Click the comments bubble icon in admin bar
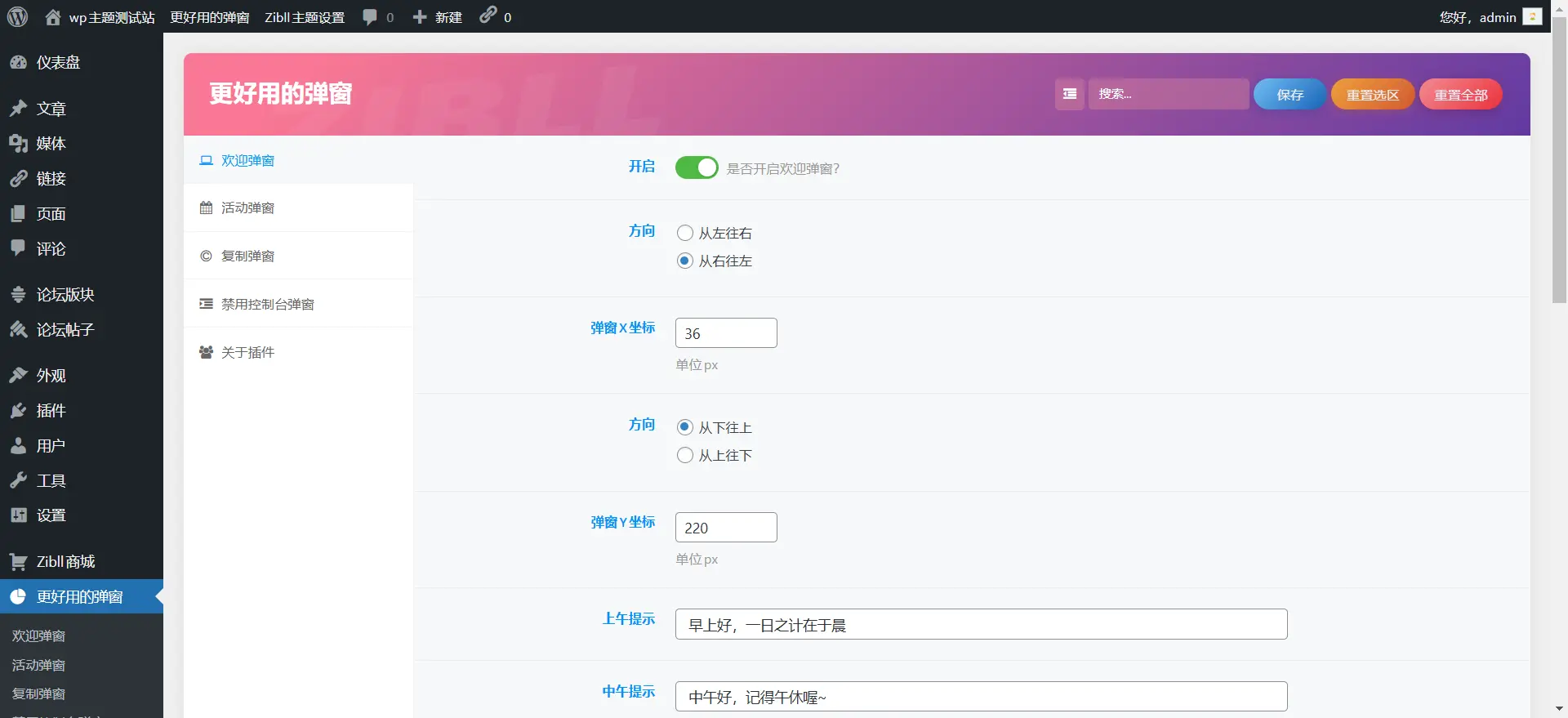The image size is (1568, 718). [370, 17]
